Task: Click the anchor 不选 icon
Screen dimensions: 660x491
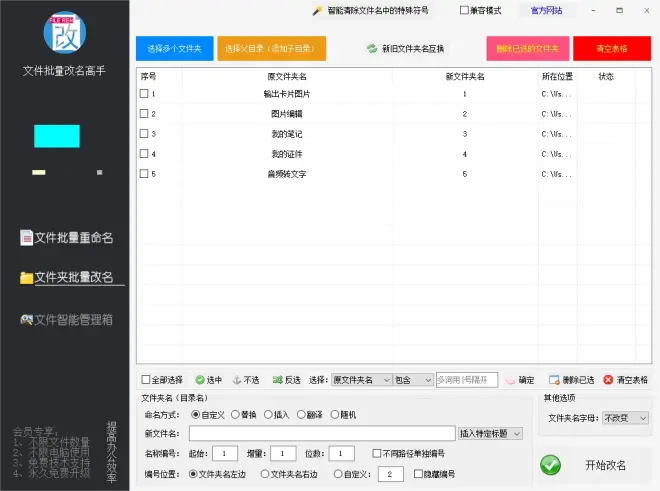Action: [x=237, y=380]
